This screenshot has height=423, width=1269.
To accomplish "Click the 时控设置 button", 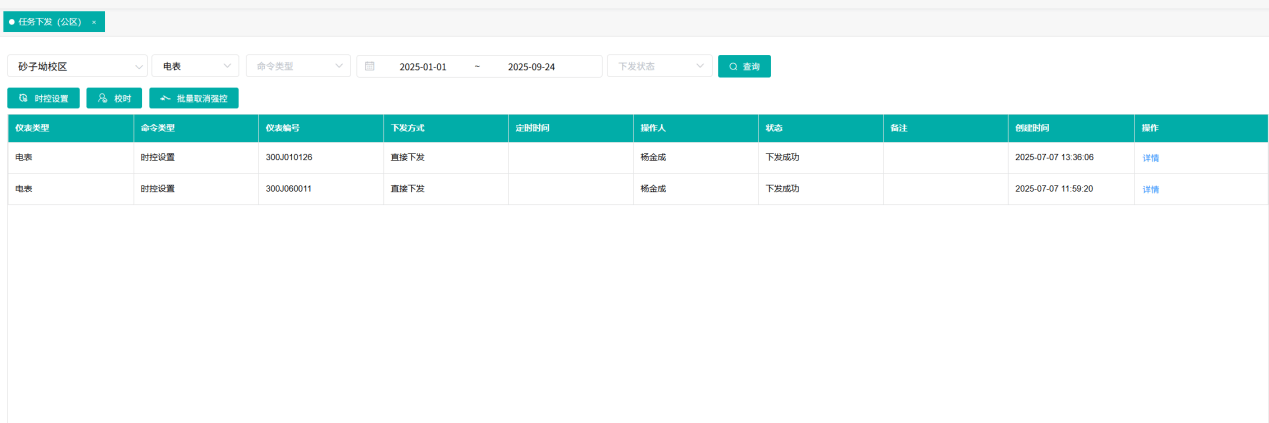I will (x=43, y=98).
